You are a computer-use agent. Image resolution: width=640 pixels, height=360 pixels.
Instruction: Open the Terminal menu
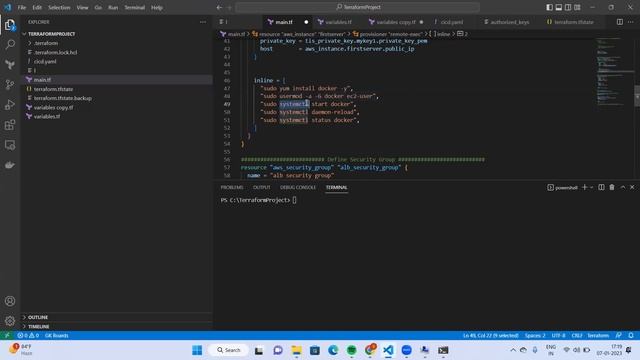tap(135, 7)
